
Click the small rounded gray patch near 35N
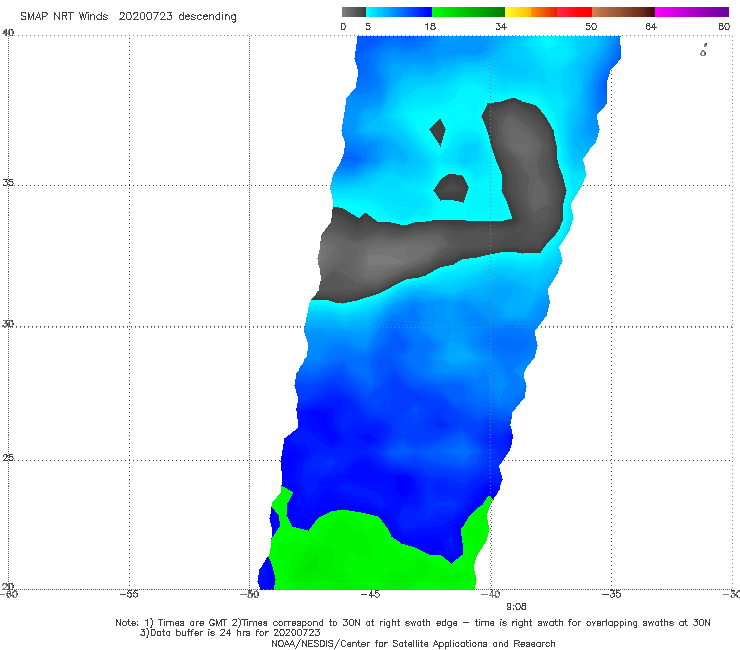[451, 188]
